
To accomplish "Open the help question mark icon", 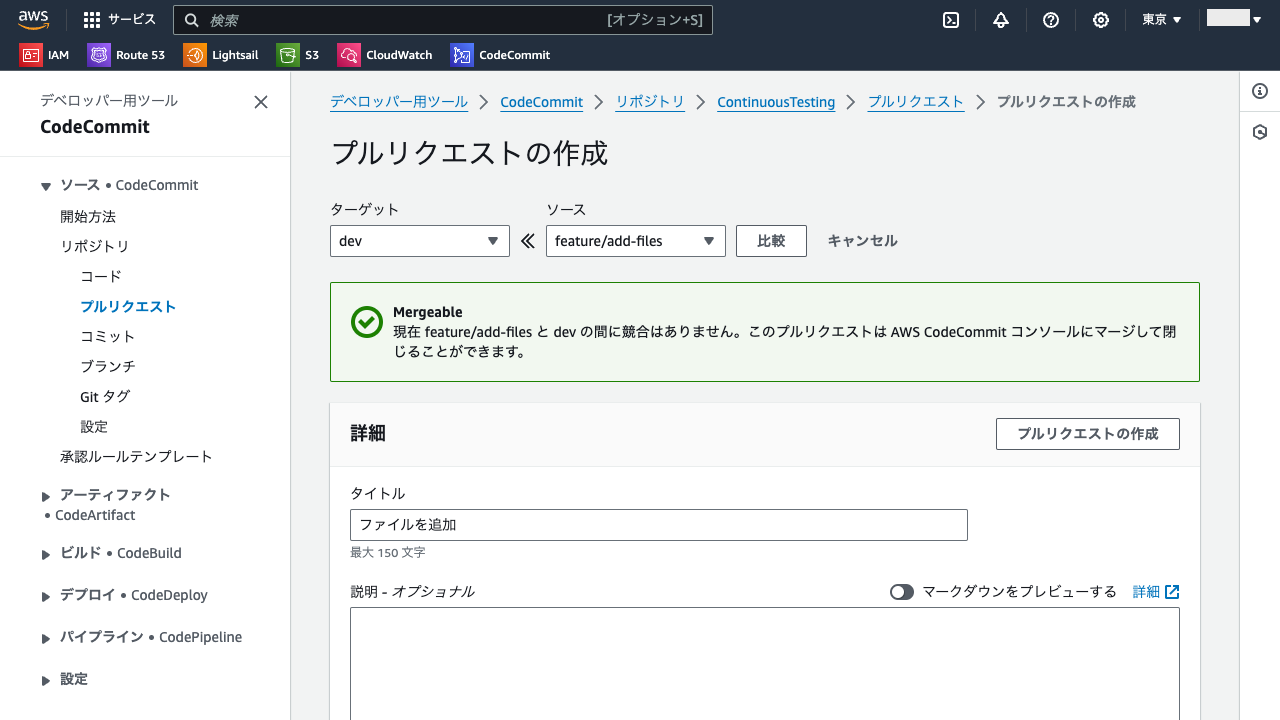I will [x=1051, y=20].
